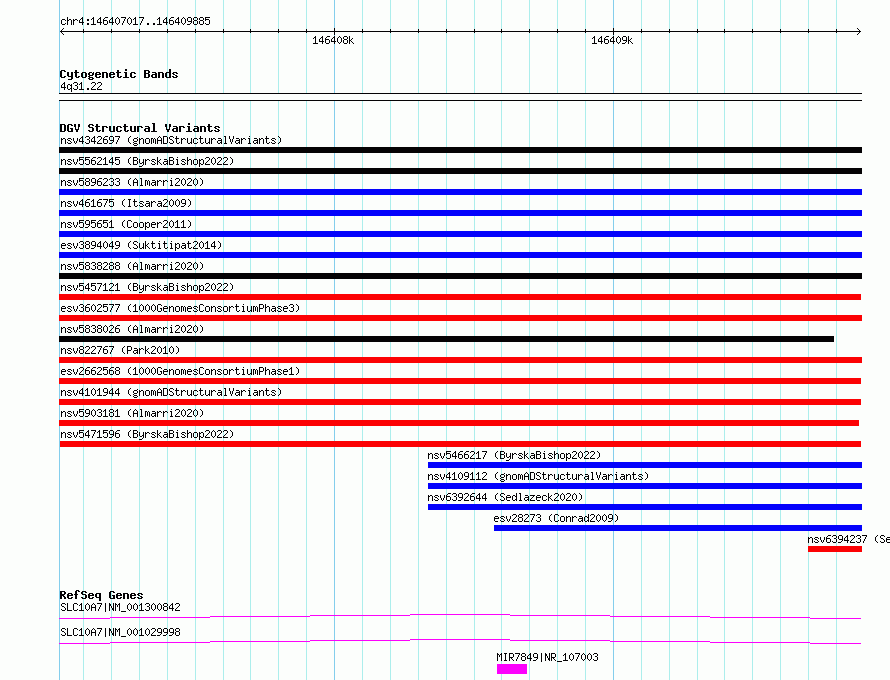This screenshot has width=890, height=680.
Task: Click nsv5471596 ByrskaBishop2022 label
Action: tap(147, 434)
